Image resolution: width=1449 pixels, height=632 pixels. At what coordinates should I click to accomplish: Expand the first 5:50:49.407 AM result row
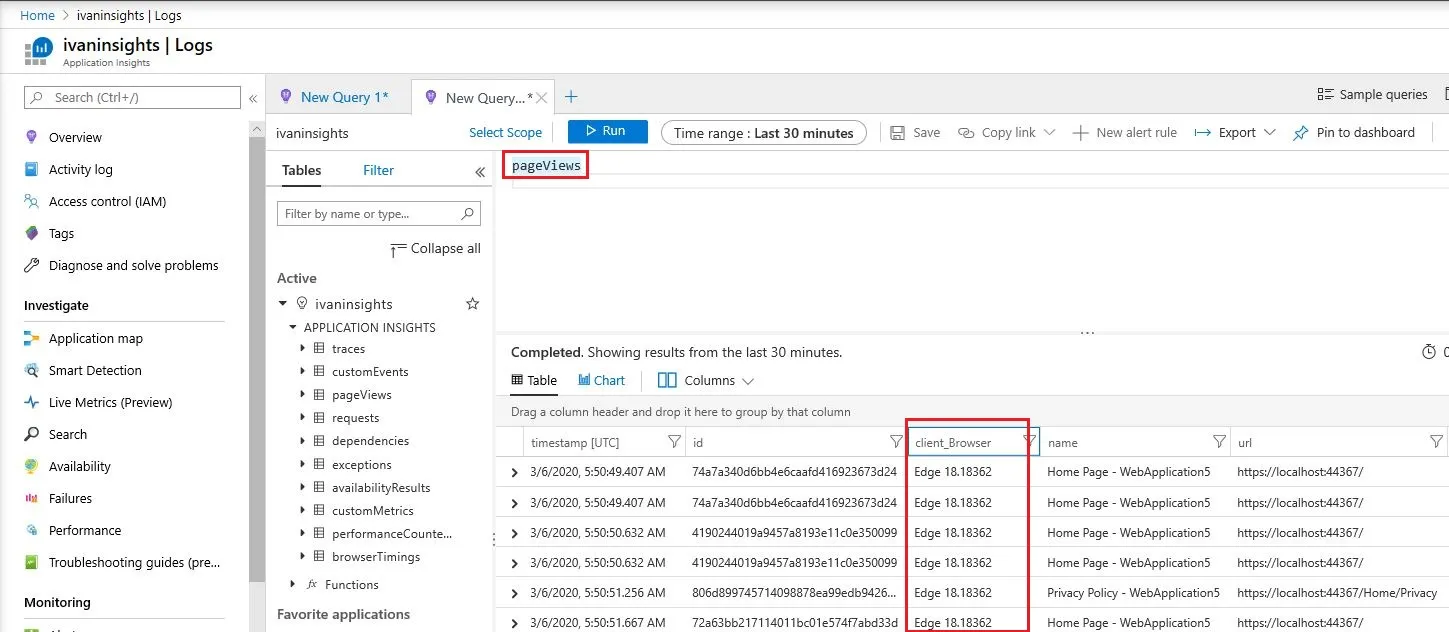click(x=514, y=472)
